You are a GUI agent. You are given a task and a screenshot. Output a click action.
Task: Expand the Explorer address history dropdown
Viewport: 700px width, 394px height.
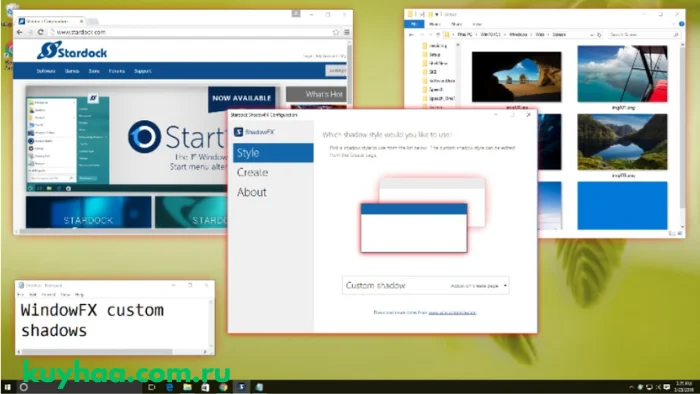pos(592,34)
